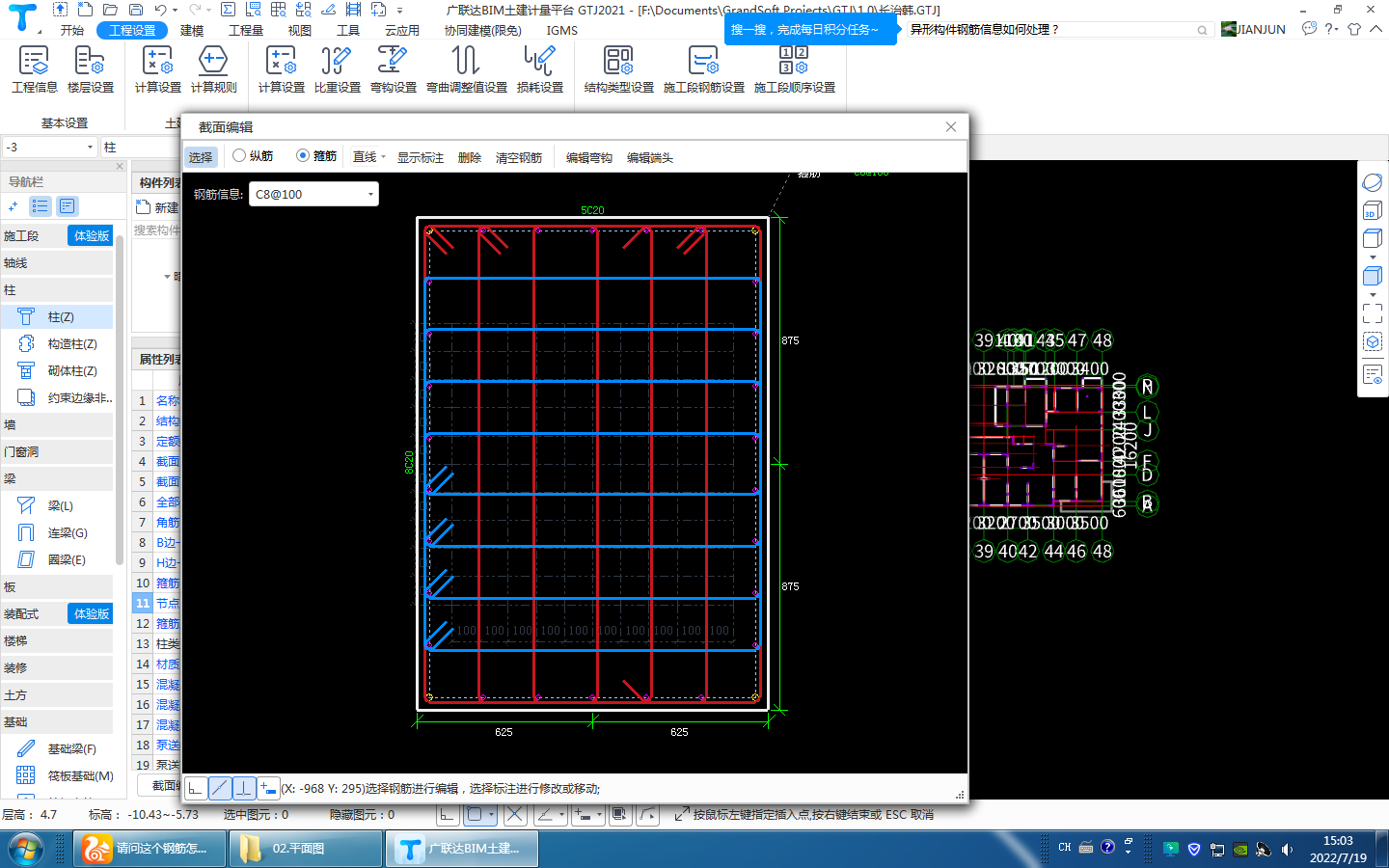
Task: Open 施工段顺序设置 sequence settings
Action: (794, 69)
